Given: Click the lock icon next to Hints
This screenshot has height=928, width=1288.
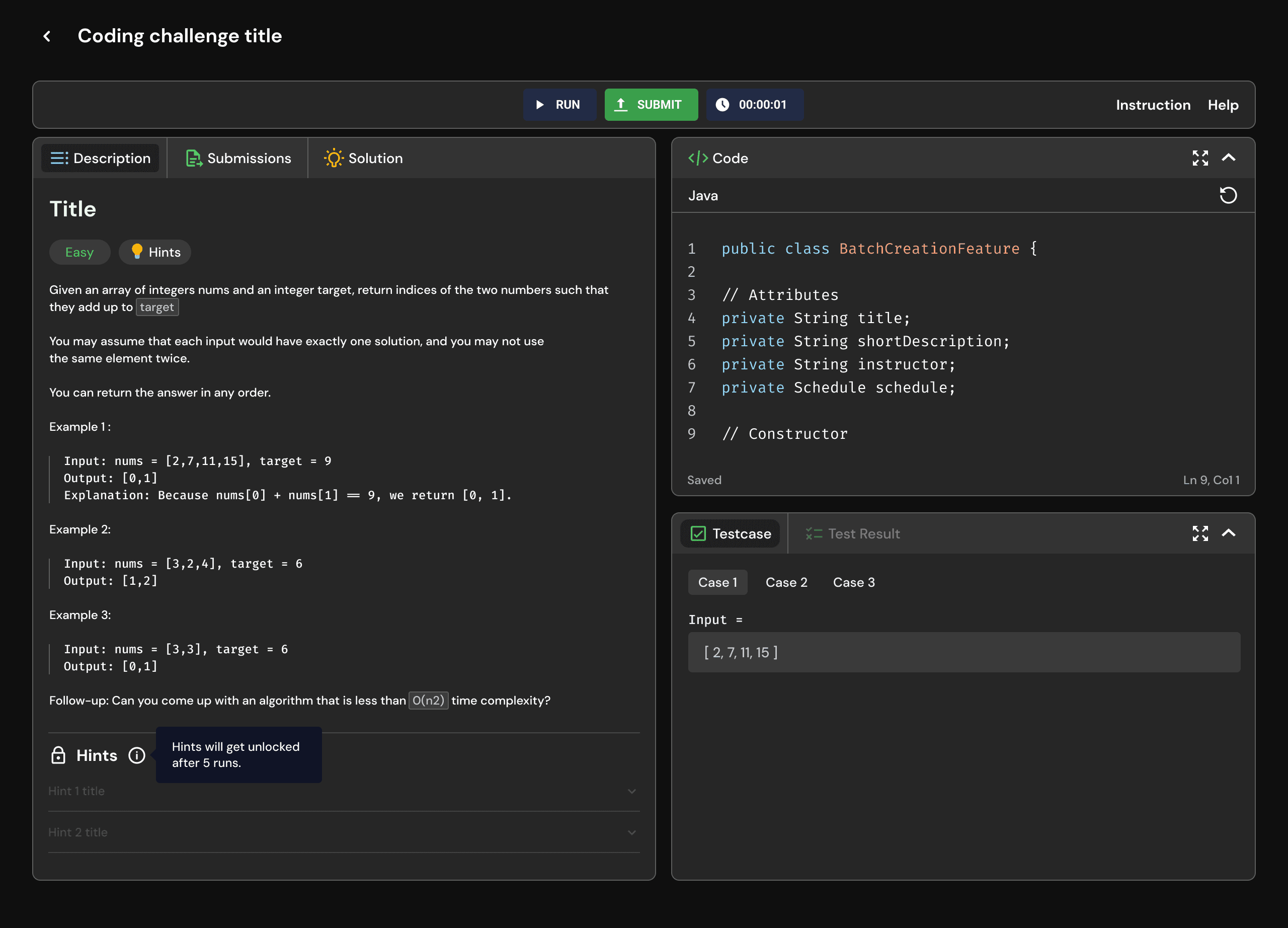Looking at the screenshot, I should tap(58, 755).
